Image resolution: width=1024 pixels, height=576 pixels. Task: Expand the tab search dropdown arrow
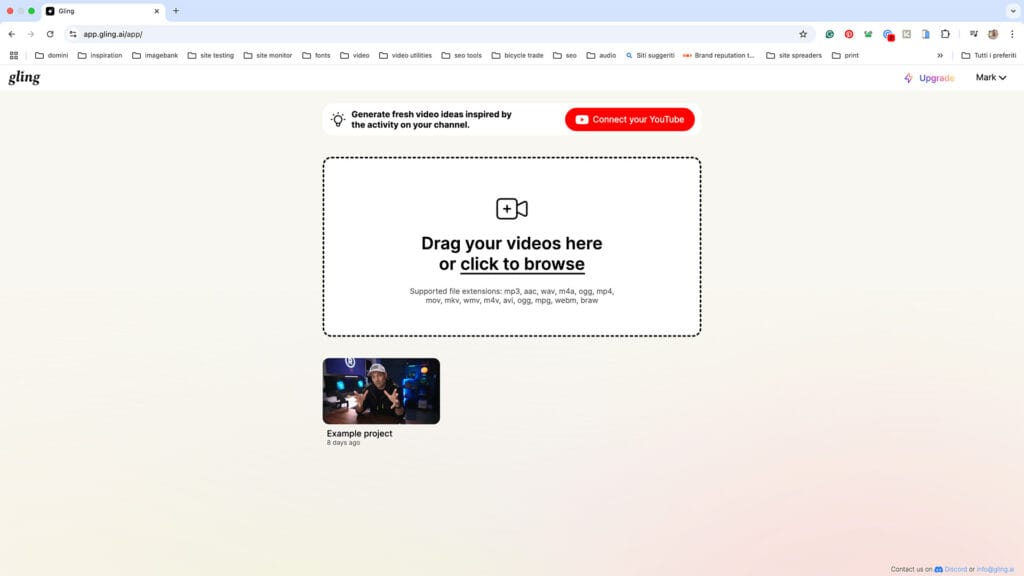pos(1010,11)
